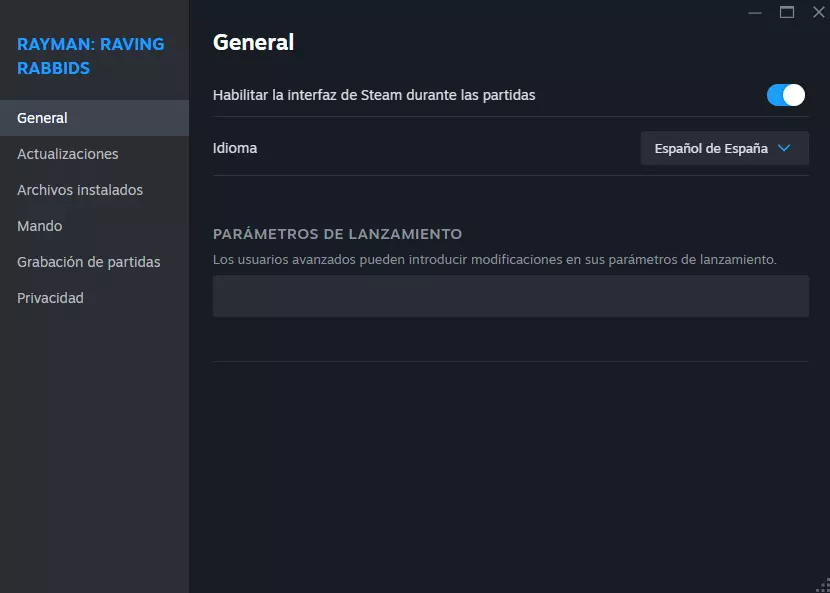This screenshot has width=830, height=593.
Task: Click the Rayman: Raving Rabbids title
Action: tap(91, 56)
